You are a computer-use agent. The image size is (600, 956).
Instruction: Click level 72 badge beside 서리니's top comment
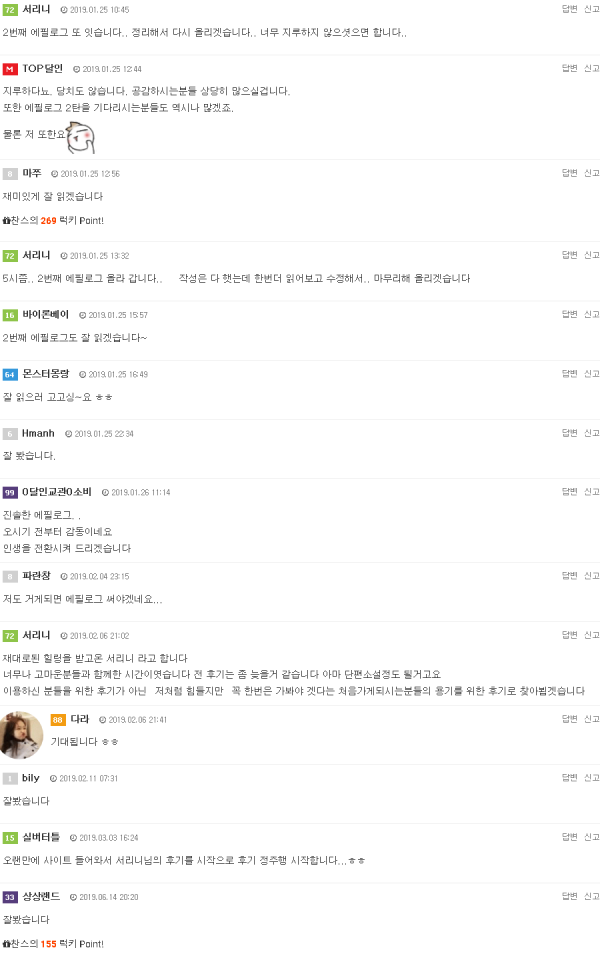[10, 10]
